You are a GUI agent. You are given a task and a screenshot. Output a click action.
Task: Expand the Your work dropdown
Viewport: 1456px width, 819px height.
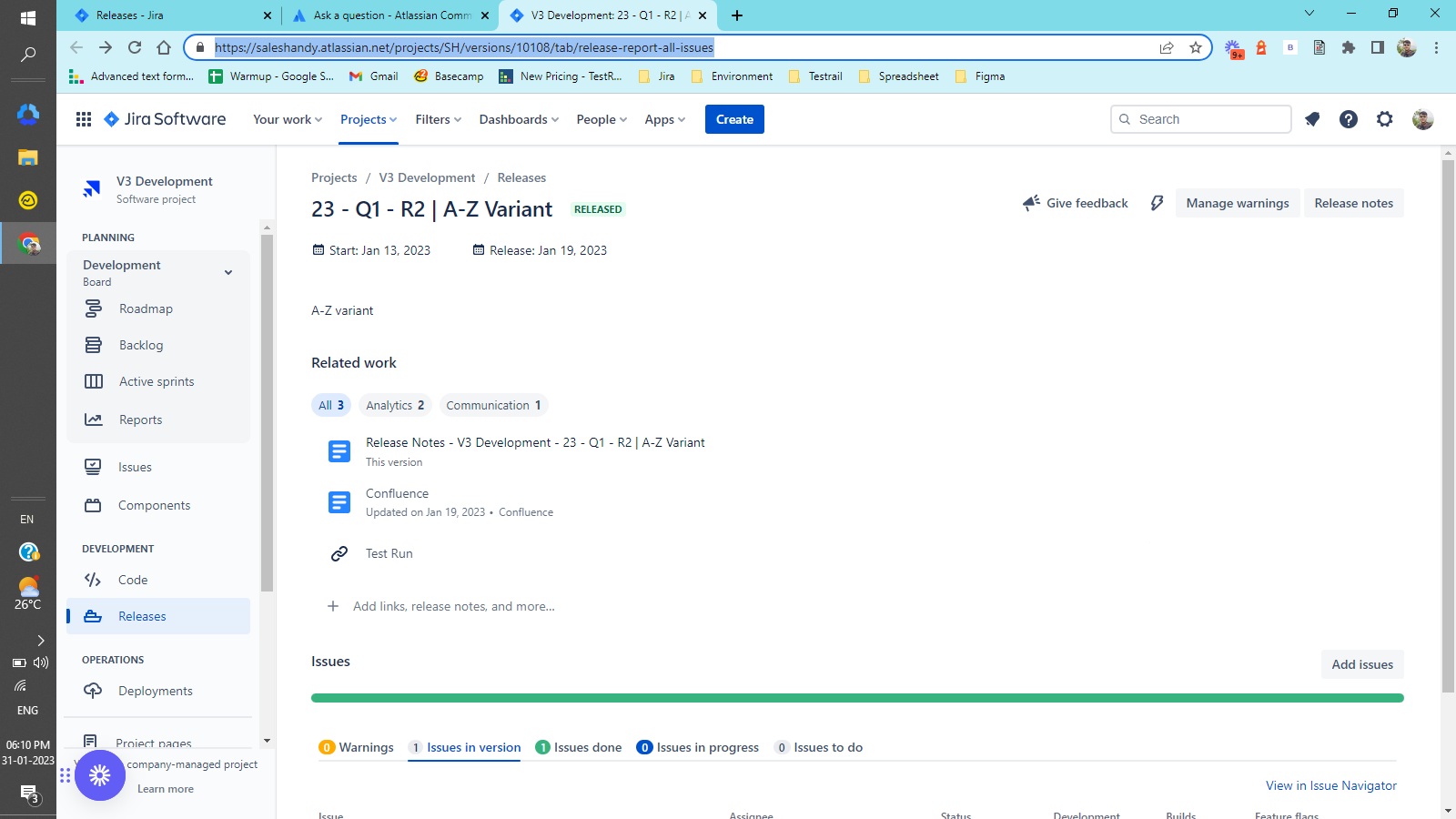point(288,119)
